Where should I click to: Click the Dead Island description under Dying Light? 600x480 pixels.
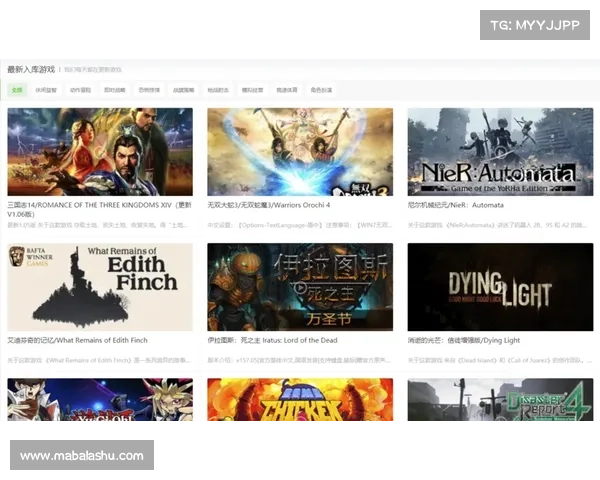(500, 360)
